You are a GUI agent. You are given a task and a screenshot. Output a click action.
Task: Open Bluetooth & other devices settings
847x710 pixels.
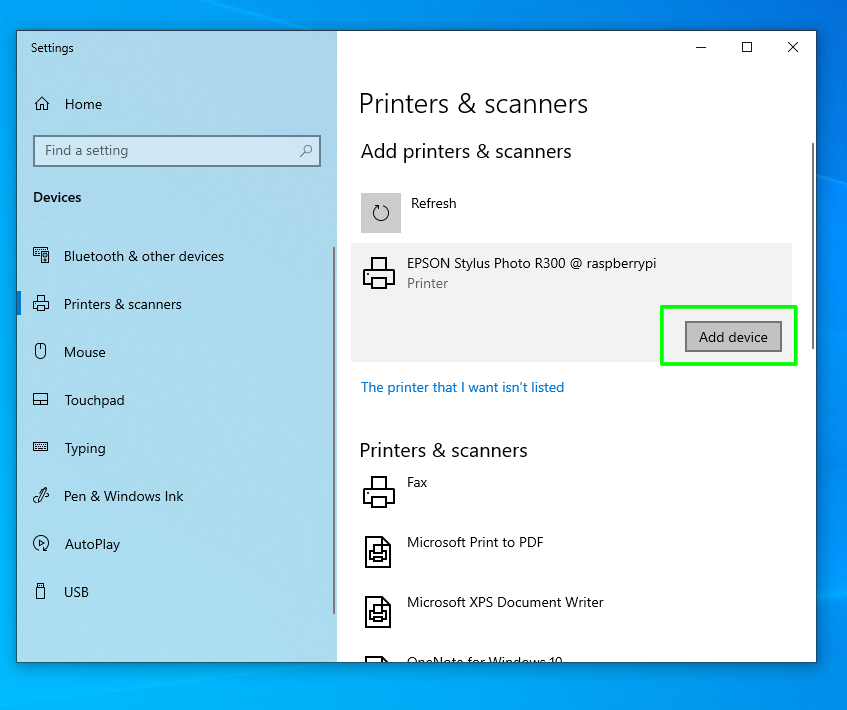coord(142,256)
